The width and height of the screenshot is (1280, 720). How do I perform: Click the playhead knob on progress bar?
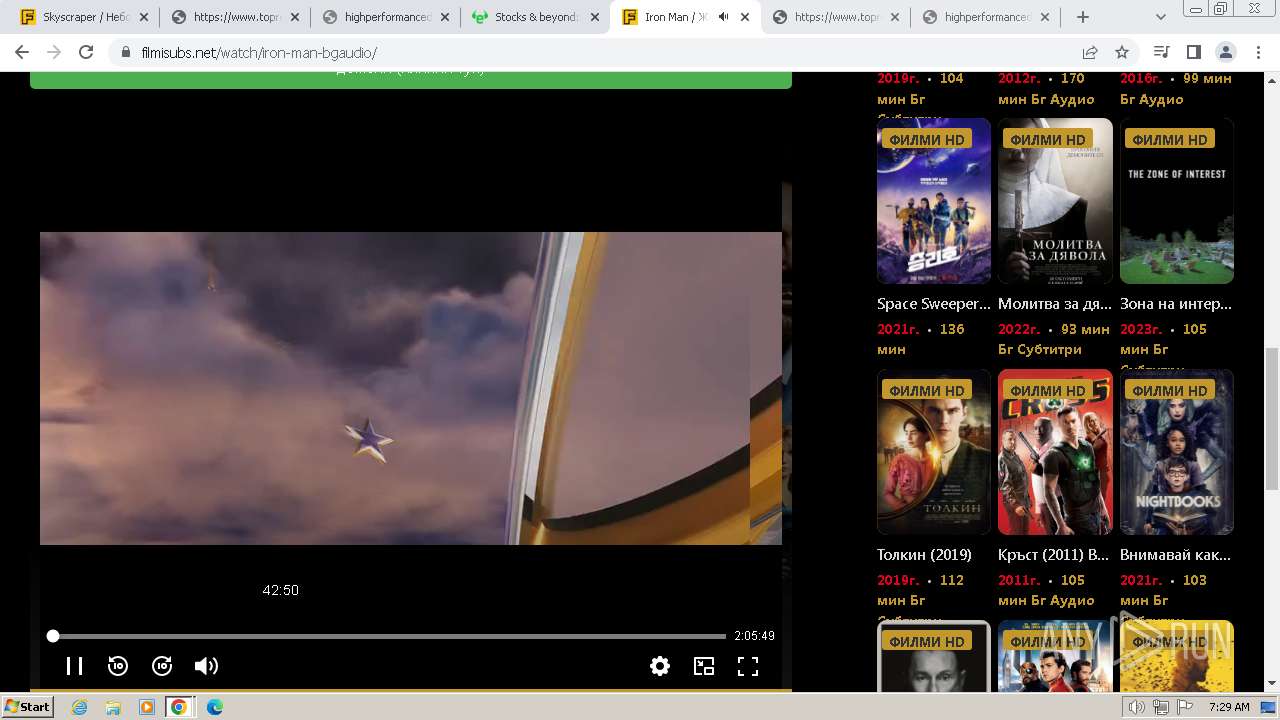(53, 636)
